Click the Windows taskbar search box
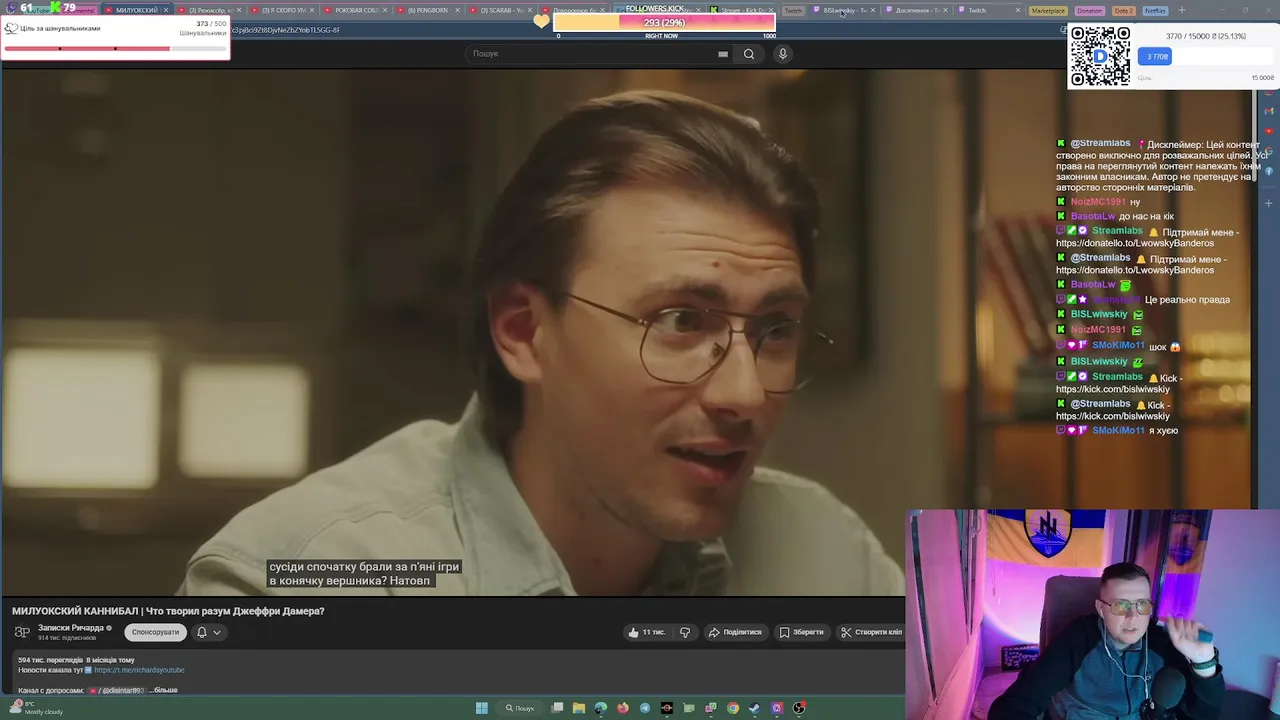The image size is (1280, 720). click(x=519, y=708)
